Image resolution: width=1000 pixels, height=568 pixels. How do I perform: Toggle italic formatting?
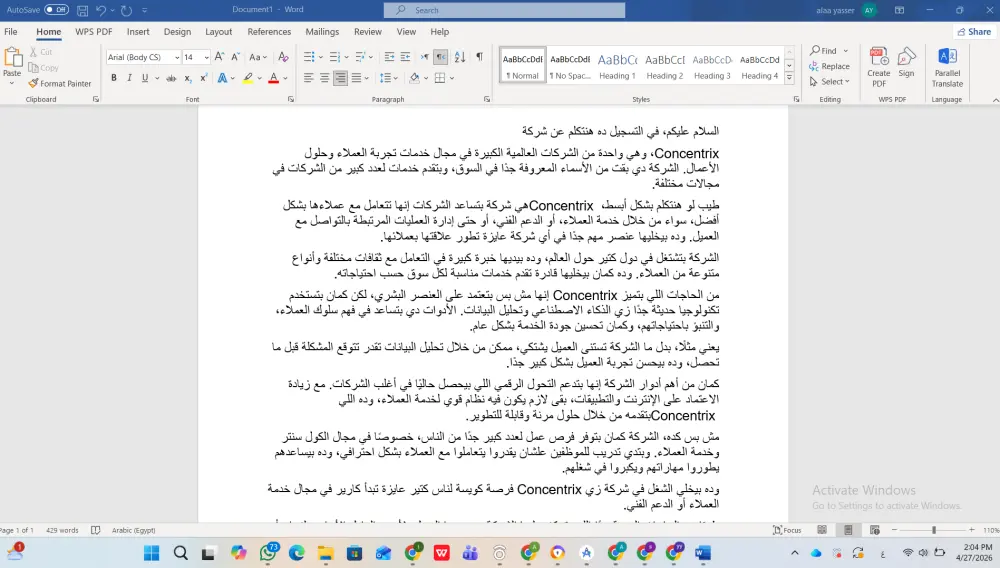(x=129, y=78)
